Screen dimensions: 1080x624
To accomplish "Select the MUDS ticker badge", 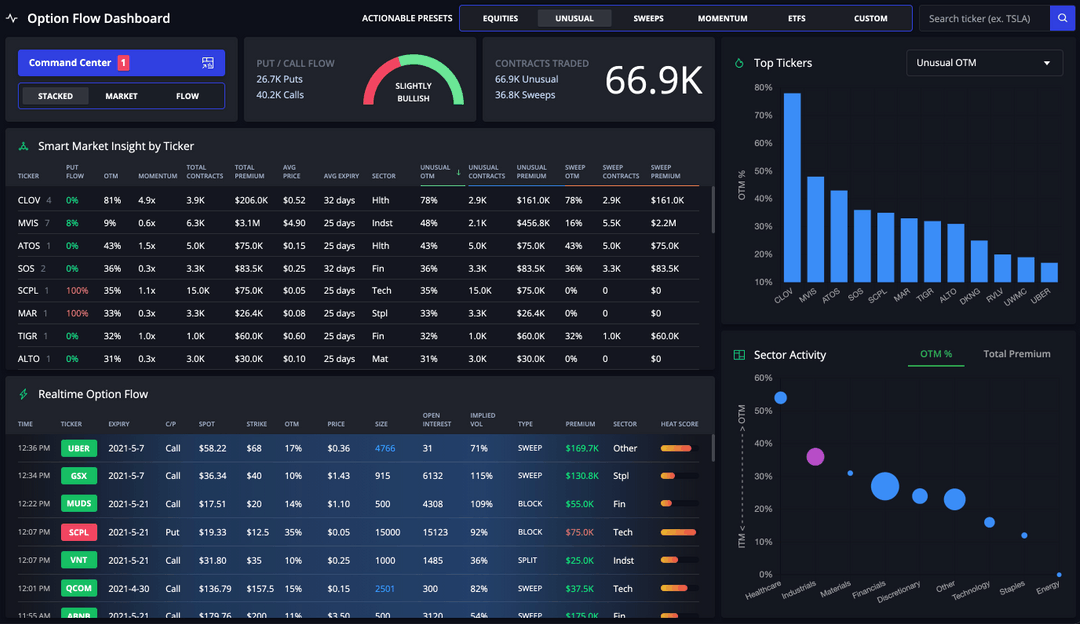I will pos(79,503).
